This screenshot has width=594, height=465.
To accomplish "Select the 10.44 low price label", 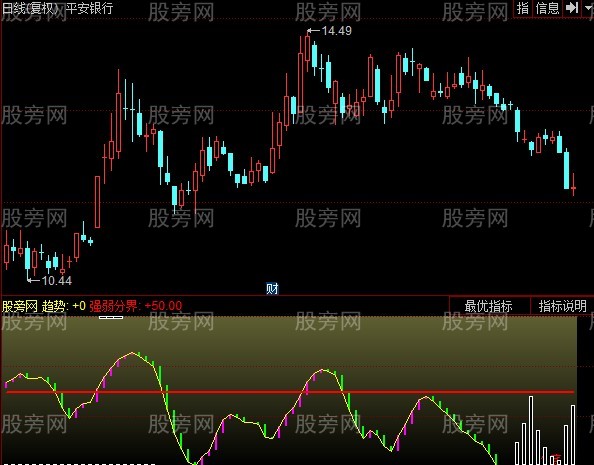I will [x=56, y=281].
